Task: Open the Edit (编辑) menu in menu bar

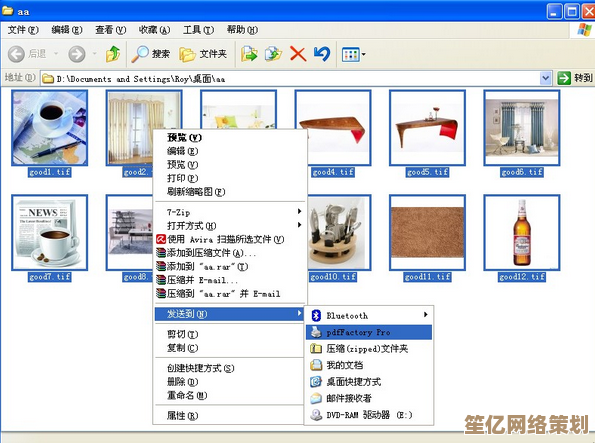Action: (x=67, y=30)
